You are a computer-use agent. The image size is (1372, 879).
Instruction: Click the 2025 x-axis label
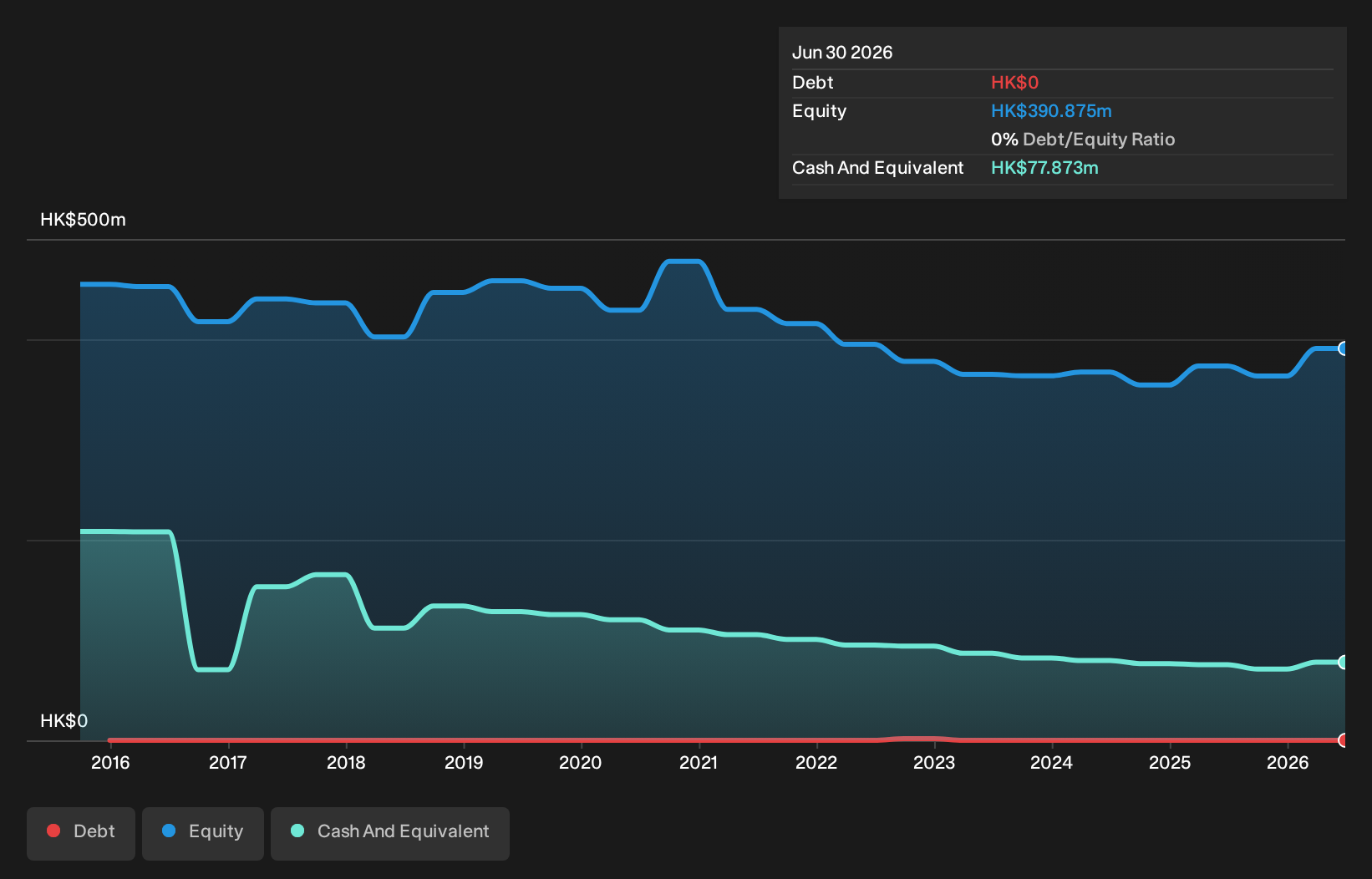(x=1170, y=762)
